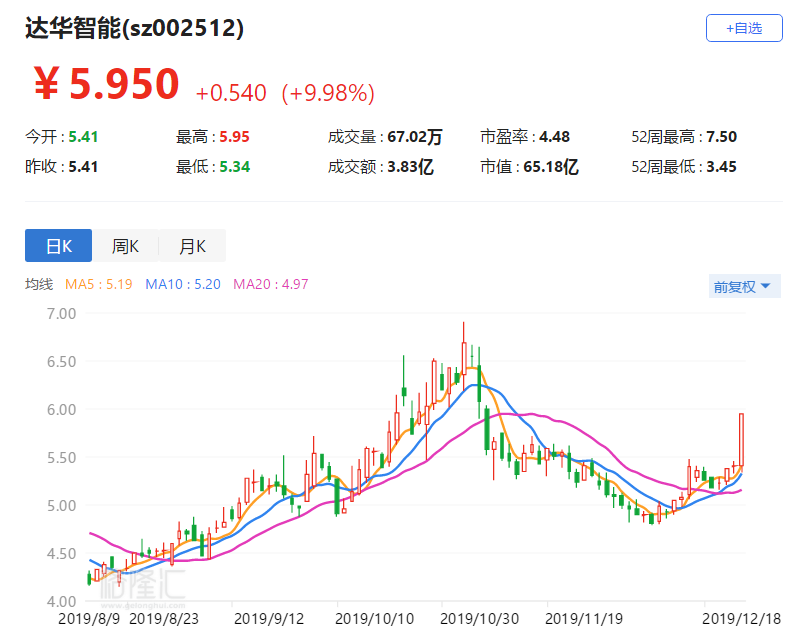Screen dimensions: 806x634
Task: Click the 52周最低 value 3.45
Action: coord(721,167)
